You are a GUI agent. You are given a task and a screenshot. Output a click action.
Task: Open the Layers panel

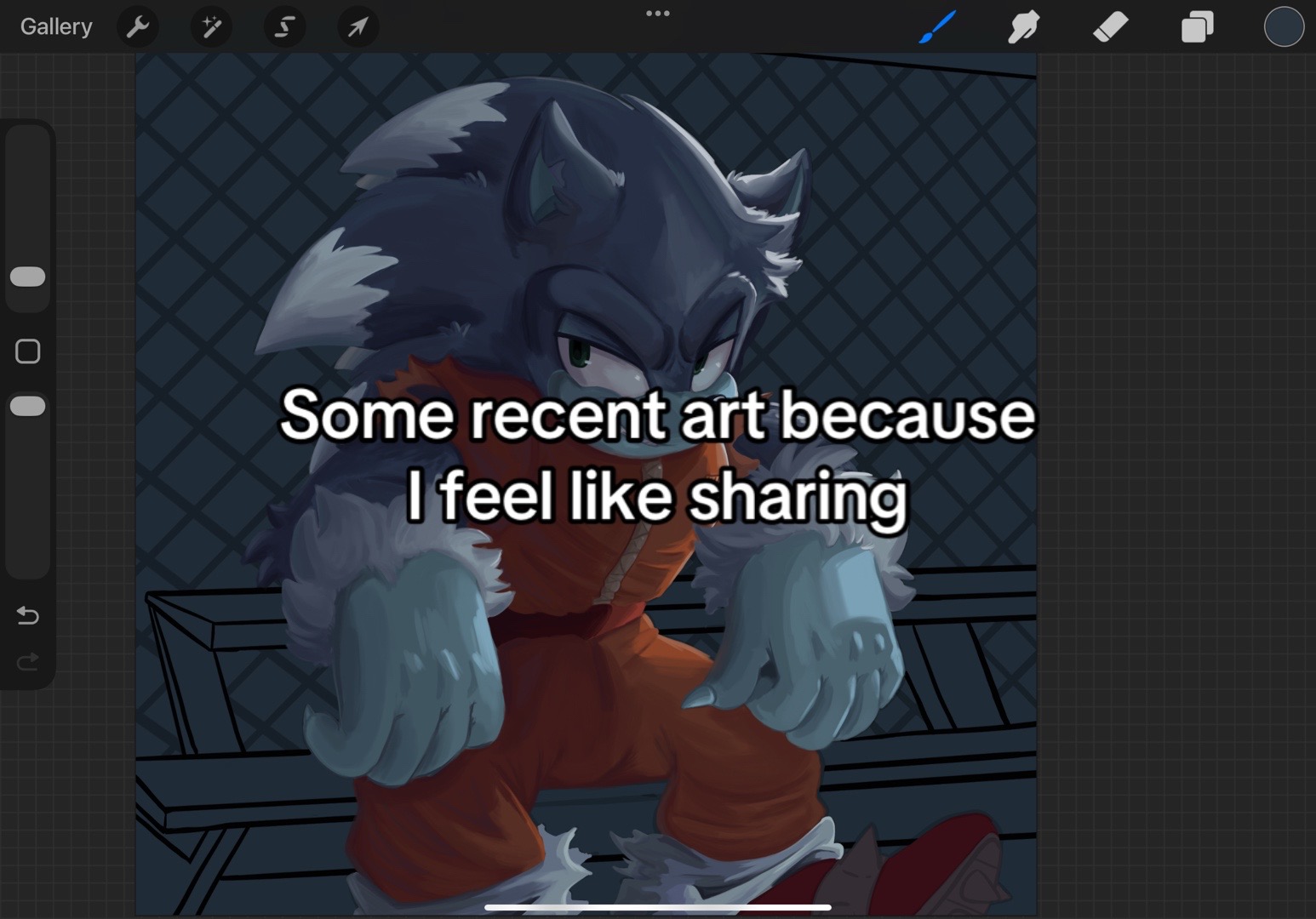coord(1197,27)
